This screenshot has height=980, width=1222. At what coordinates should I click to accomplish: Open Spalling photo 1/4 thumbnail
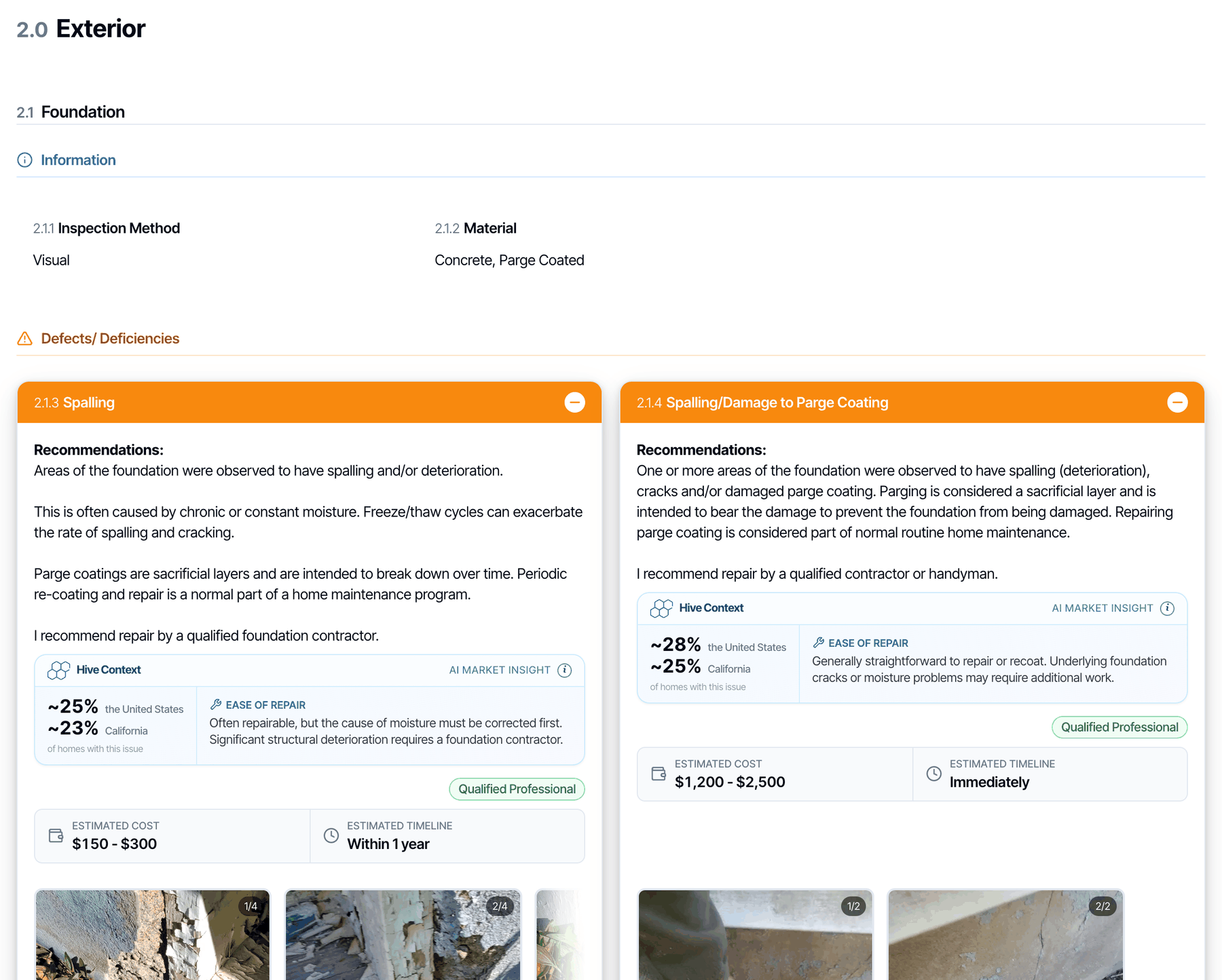point(153,935)
